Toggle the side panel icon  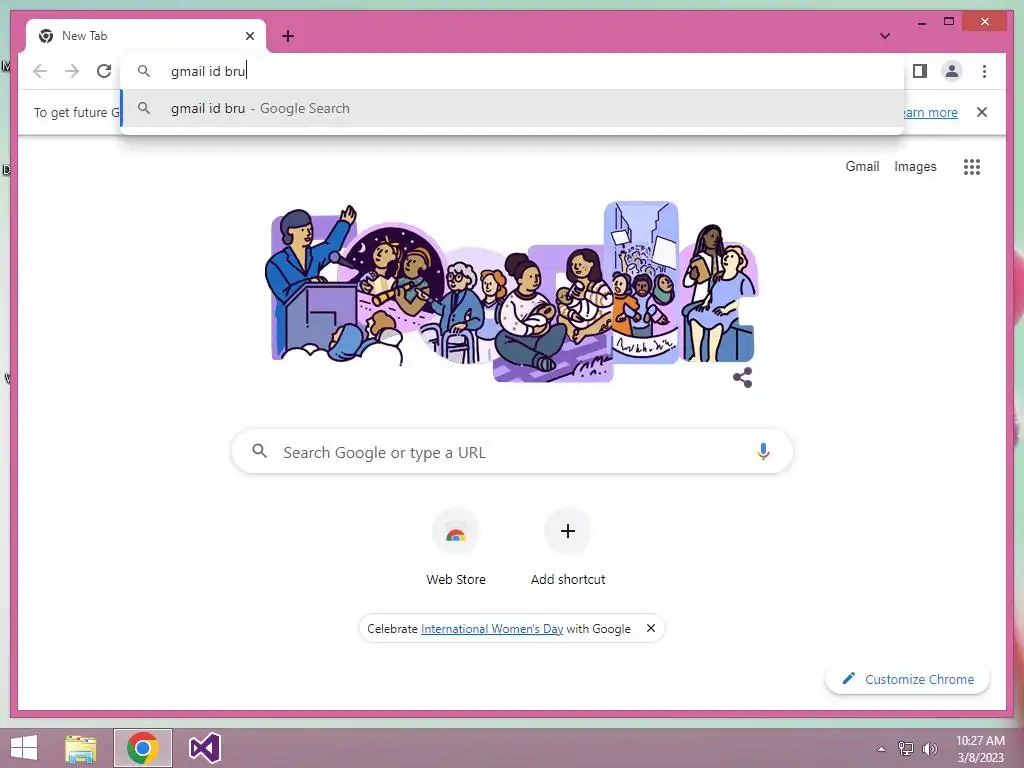pos(920,71)
